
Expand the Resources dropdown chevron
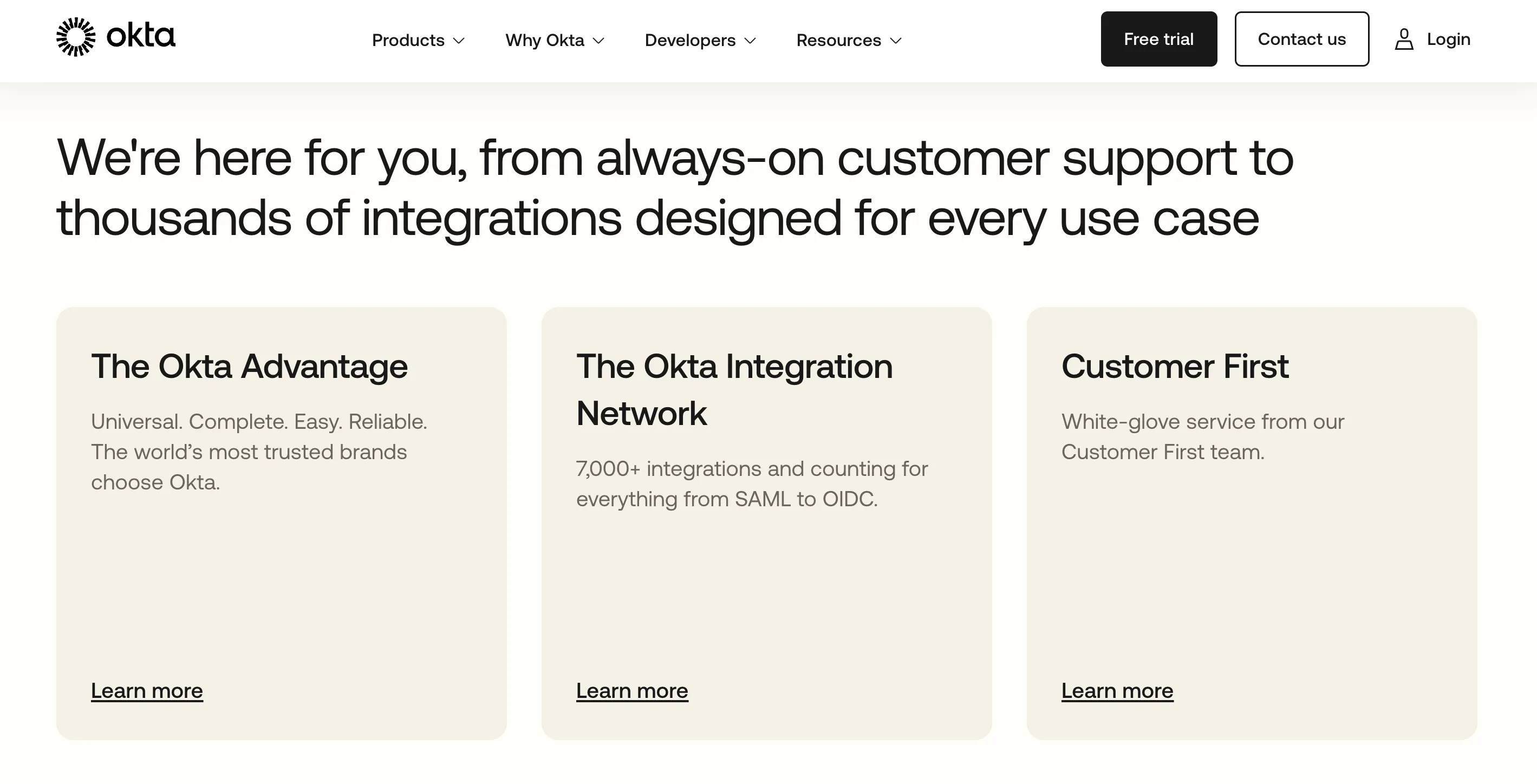click(x=897, y=41)
